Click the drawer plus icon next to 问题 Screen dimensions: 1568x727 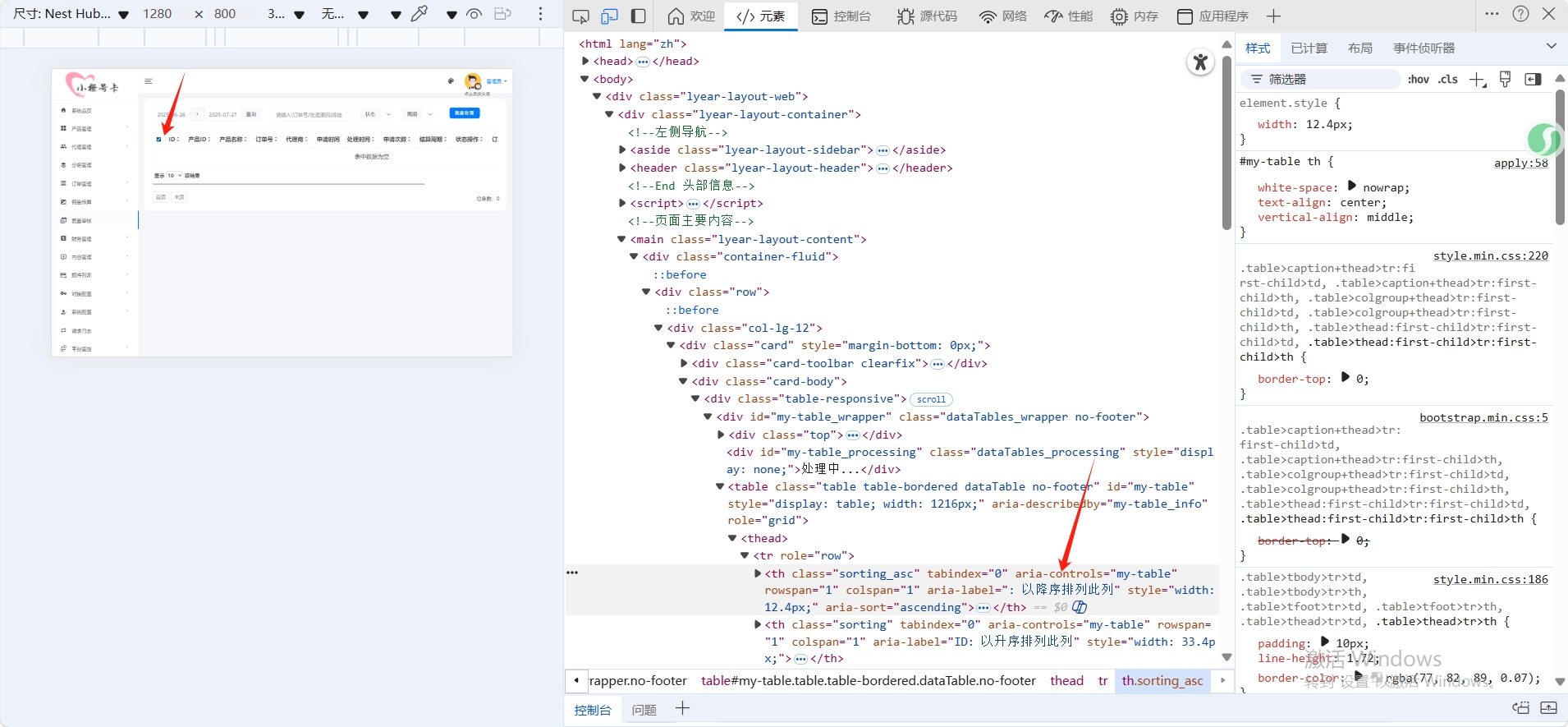coord(682,708)
